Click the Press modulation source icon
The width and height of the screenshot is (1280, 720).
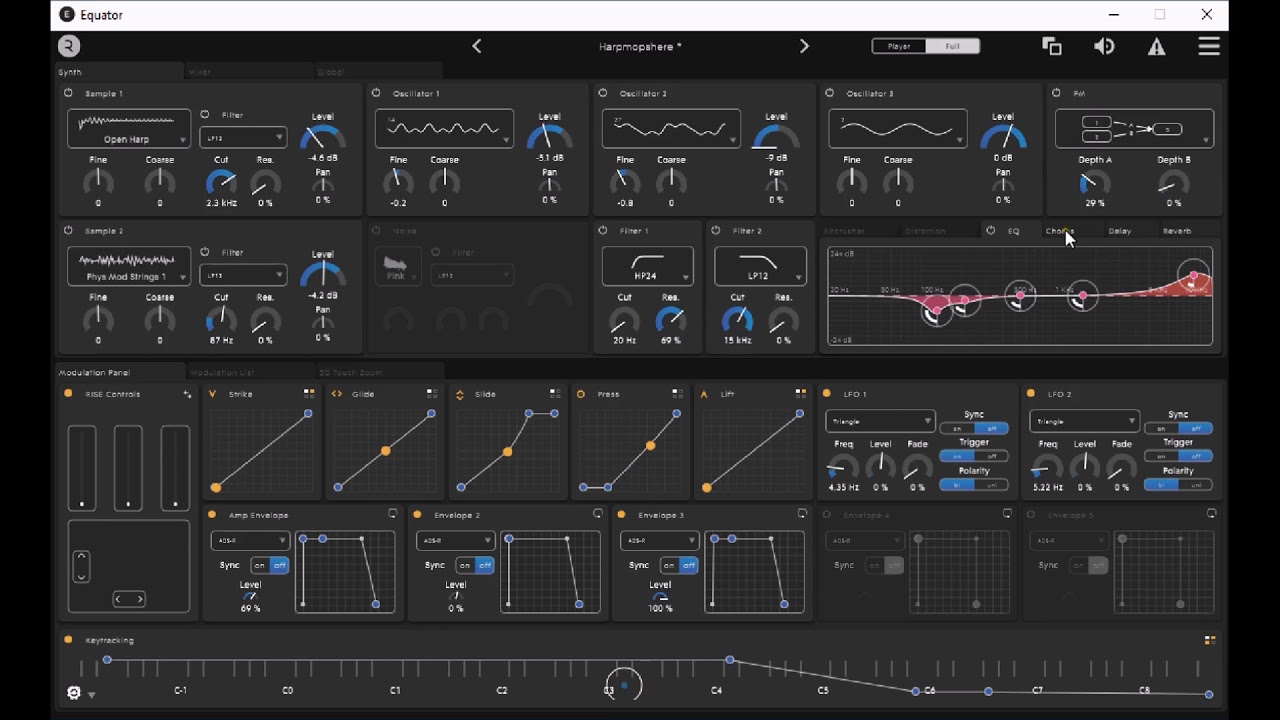[581, 394]
